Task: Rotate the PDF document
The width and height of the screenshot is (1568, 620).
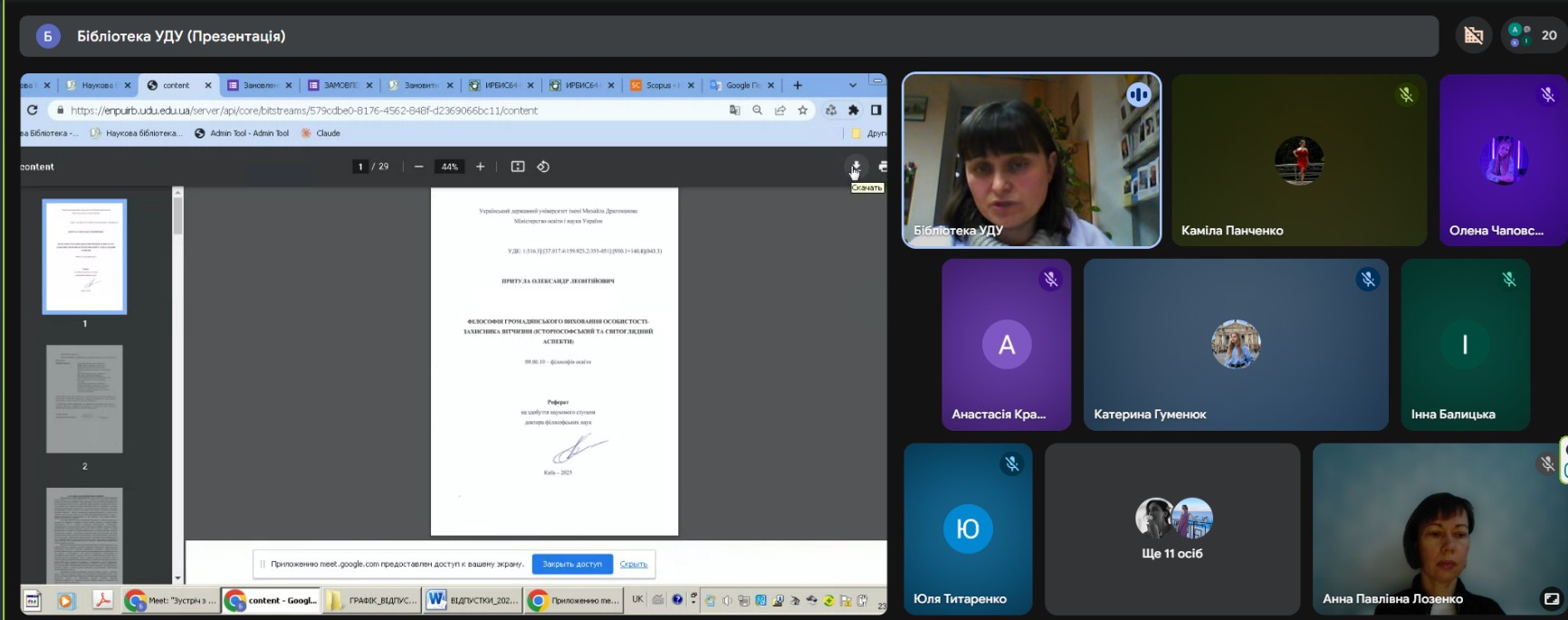Action: click(543, 167)
